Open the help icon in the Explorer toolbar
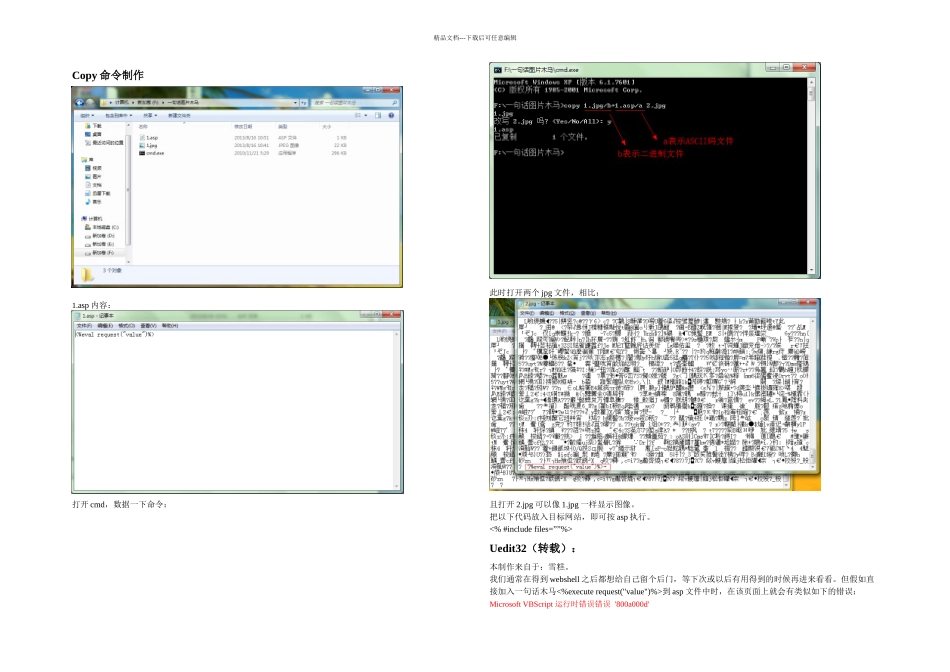The image size is (950, 672). tap(391, 115)
